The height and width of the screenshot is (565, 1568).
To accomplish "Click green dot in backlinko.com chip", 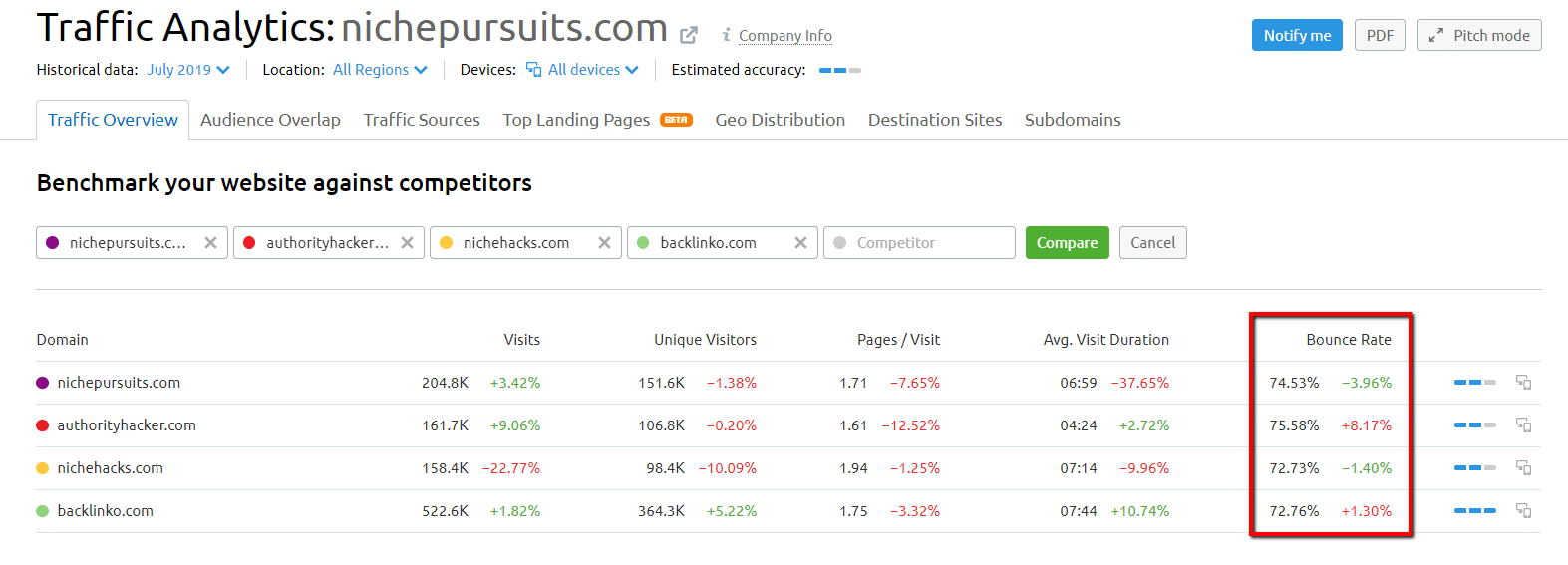I will (x=643, y=242).
